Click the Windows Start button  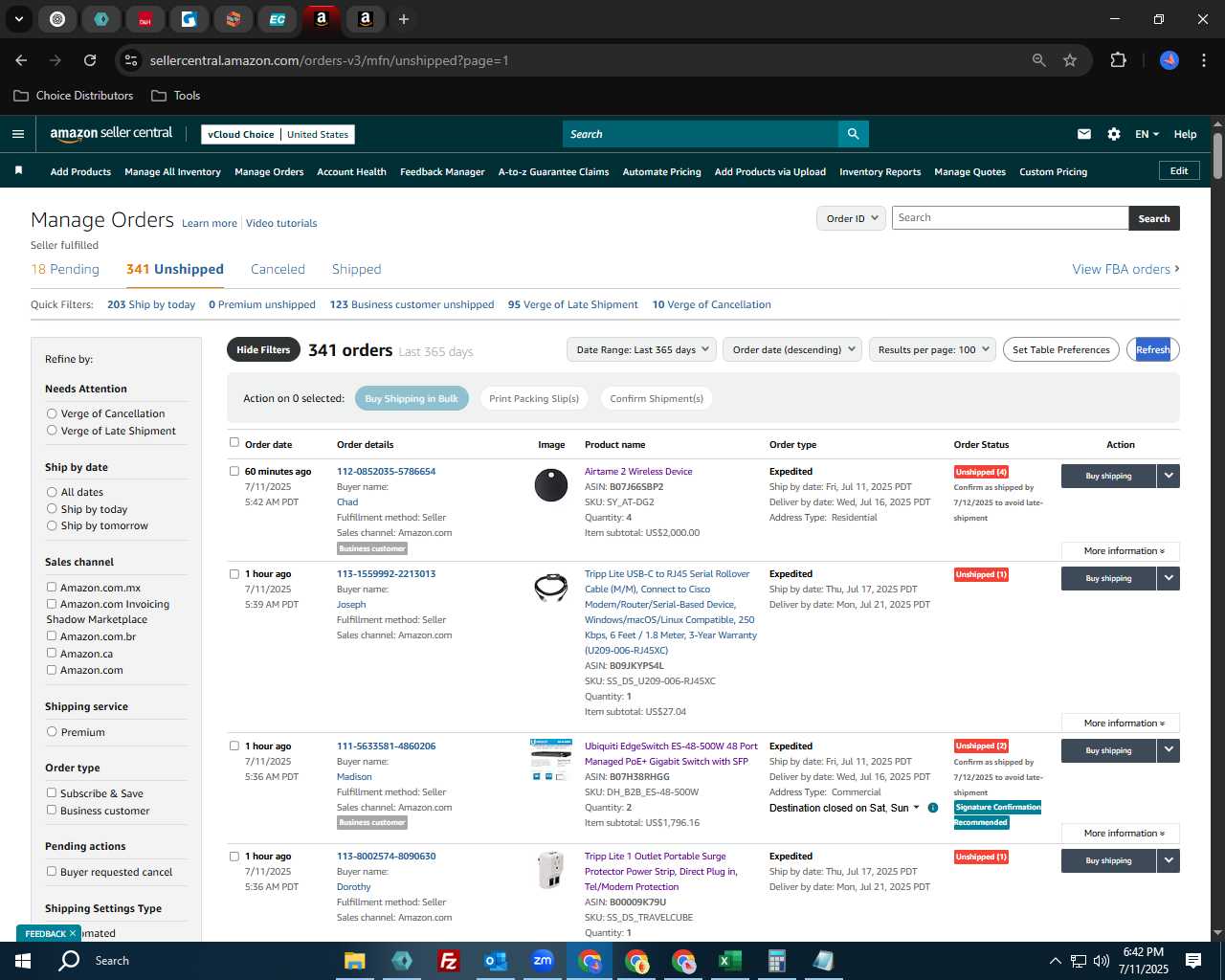point(23,961)
